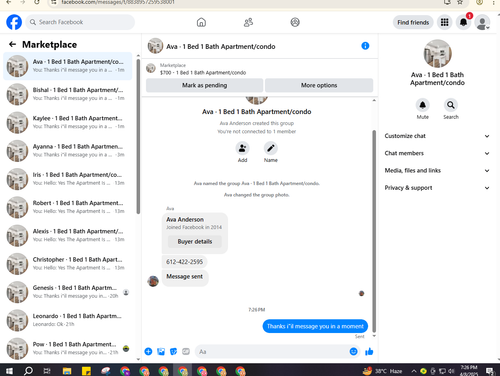
Task: Open weather widget on taskbar
Action: 382,371
